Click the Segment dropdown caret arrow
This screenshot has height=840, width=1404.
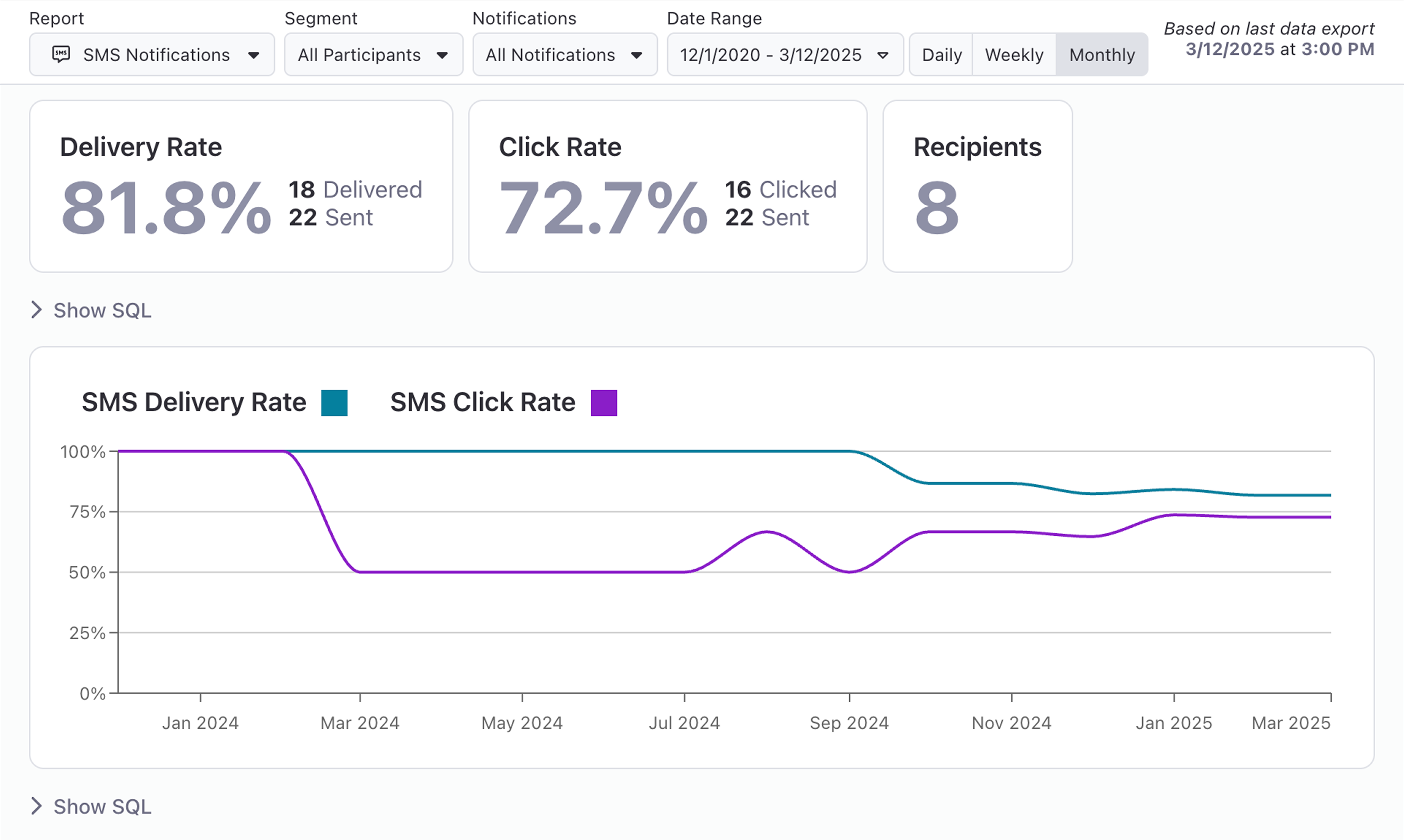coord(443,55)
